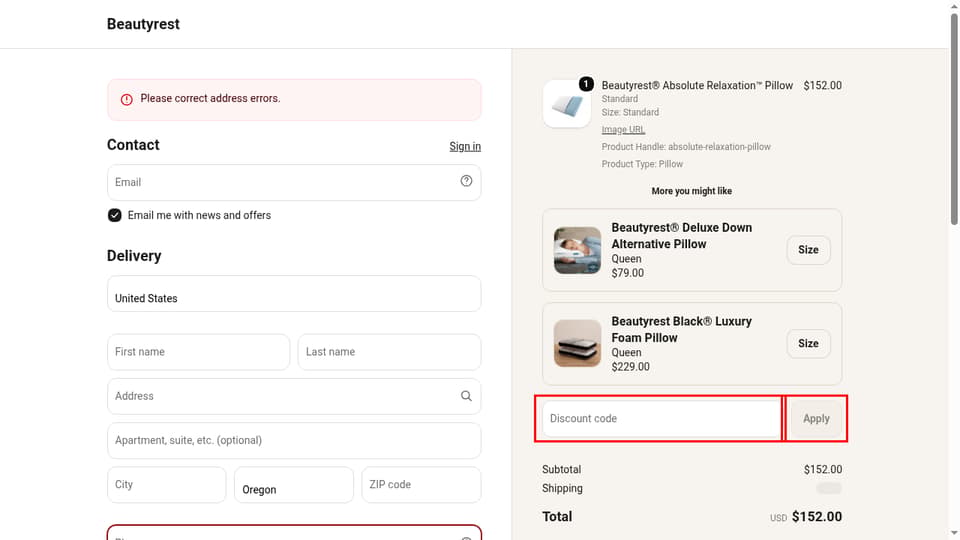Focus the City input field
This screenshot has width=960, height=540.
[167, 485]
